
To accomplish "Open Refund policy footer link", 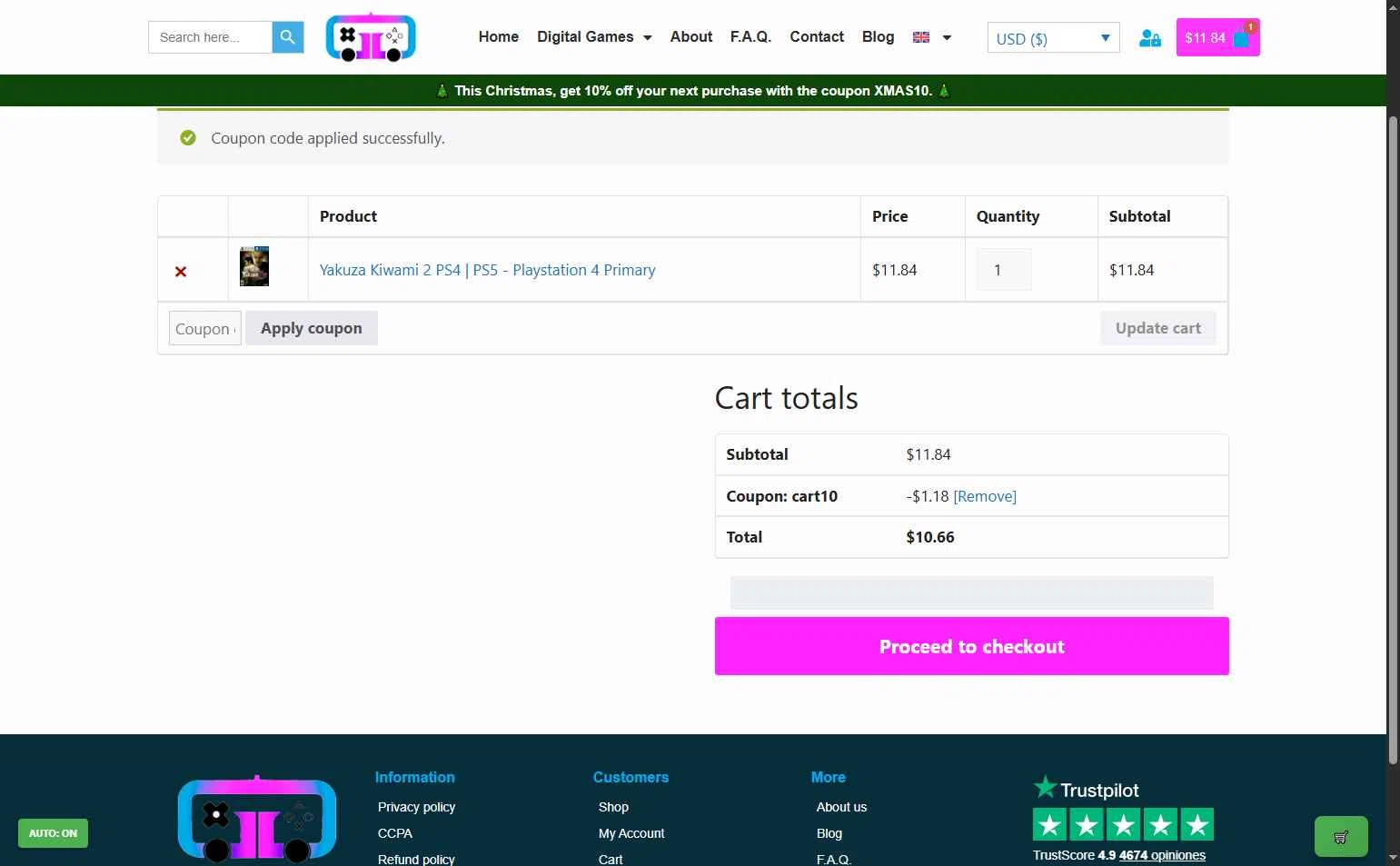I will [416, 859].
